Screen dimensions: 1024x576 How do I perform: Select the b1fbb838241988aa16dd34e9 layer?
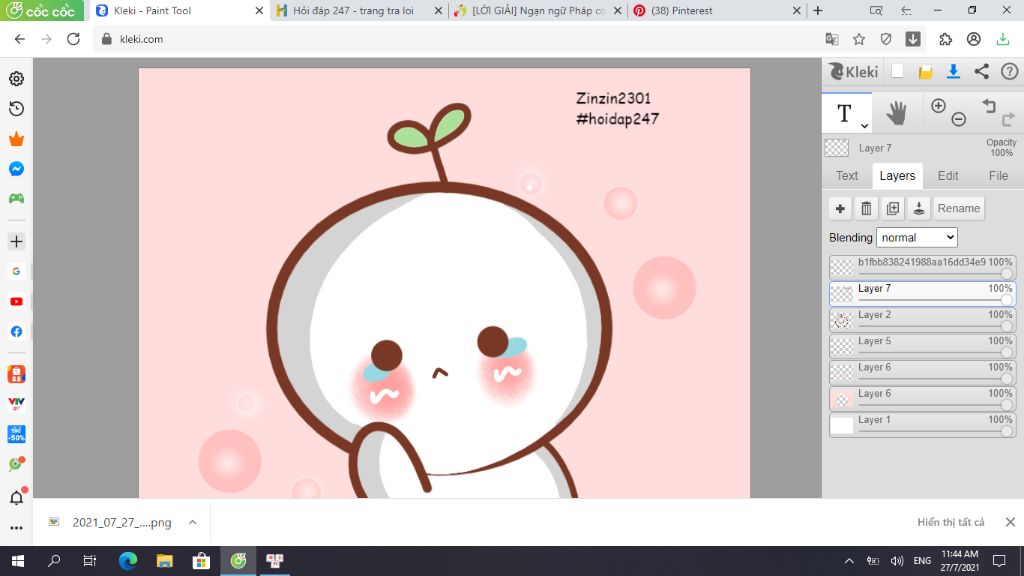[x=922, y=267]
